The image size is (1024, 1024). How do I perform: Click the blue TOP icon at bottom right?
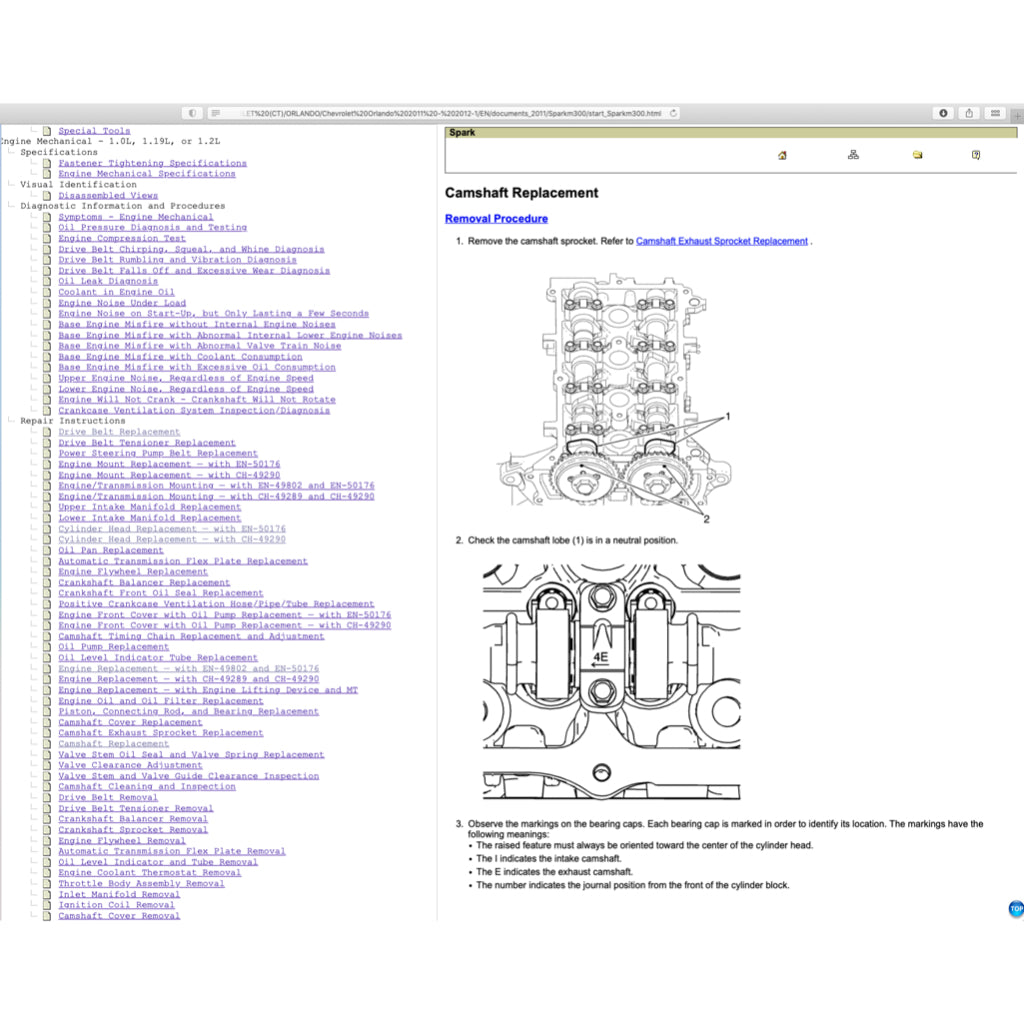point(1015,908)
